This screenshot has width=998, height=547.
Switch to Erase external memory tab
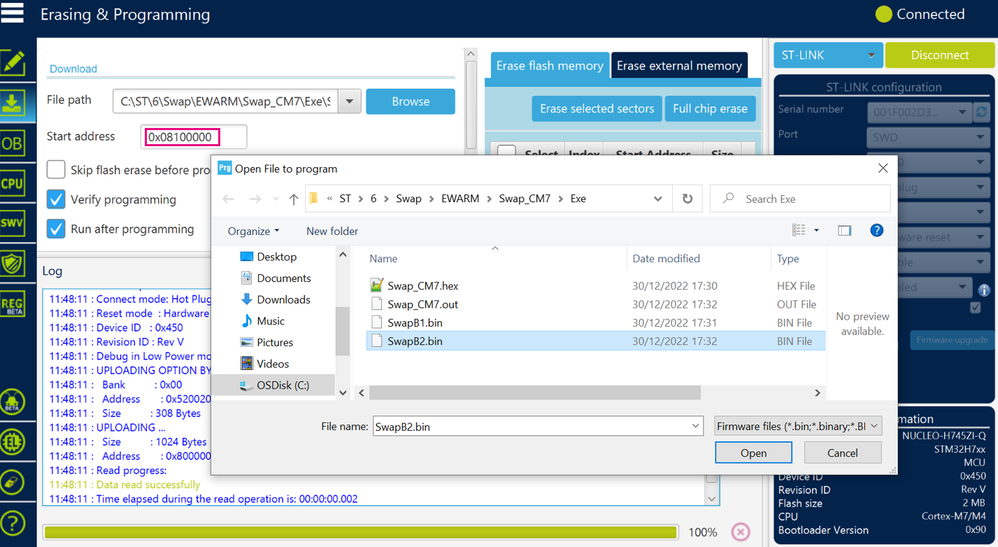[679, 66]
